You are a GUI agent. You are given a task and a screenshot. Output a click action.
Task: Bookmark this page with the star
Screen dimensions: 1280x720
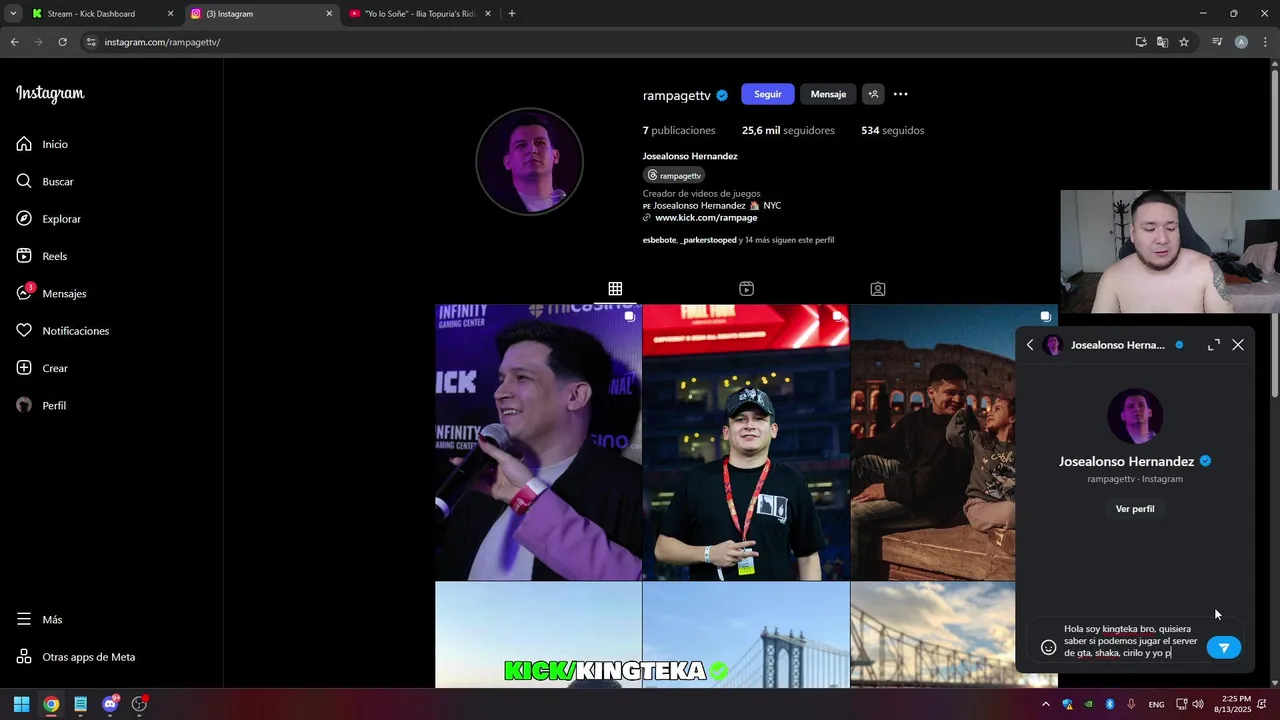point(1184,42)
